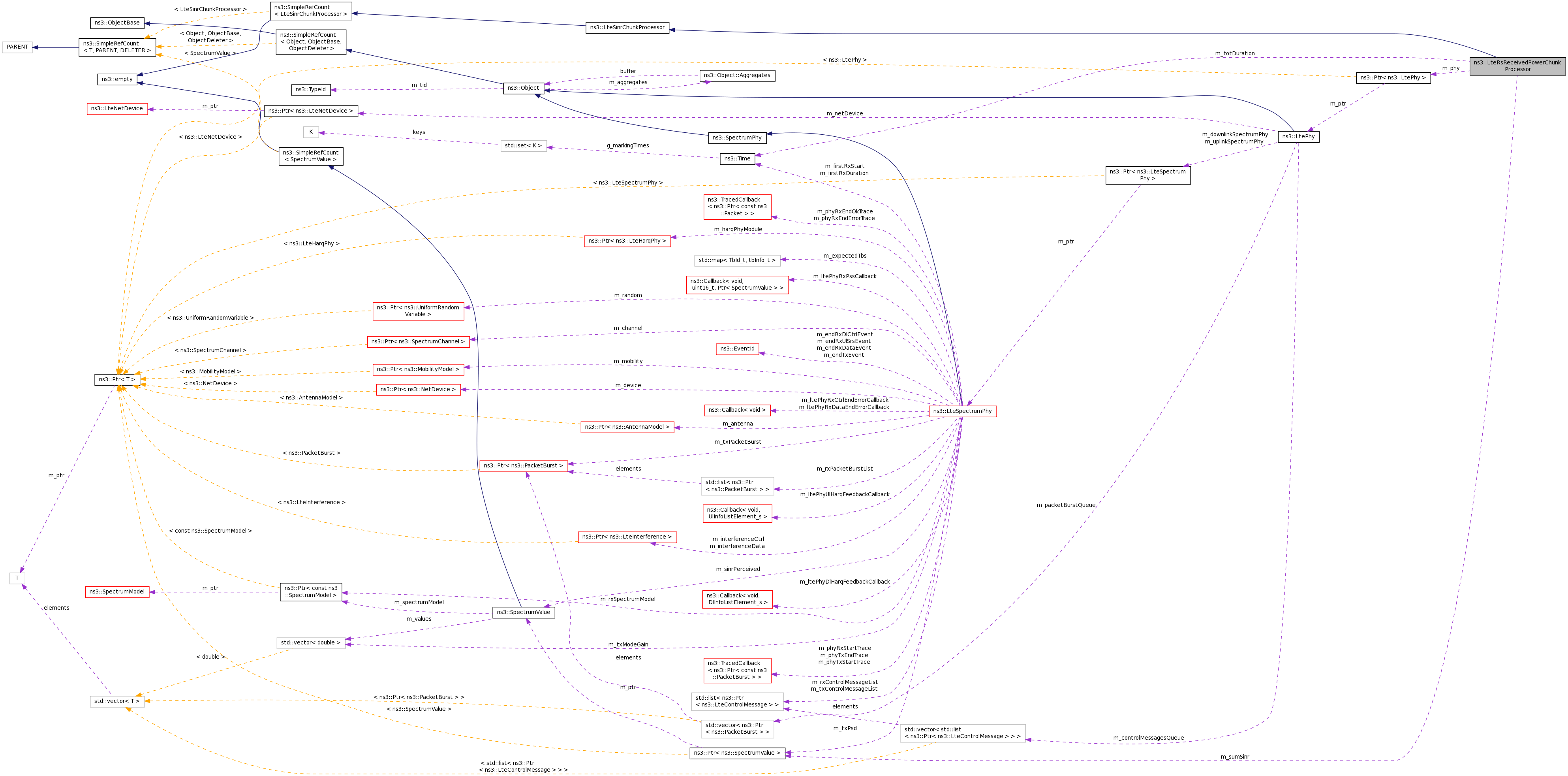Click ns3::SimpleRefCount< LteSinrChunkProcessor > node

pyautogui.click(x=310, y=10)
